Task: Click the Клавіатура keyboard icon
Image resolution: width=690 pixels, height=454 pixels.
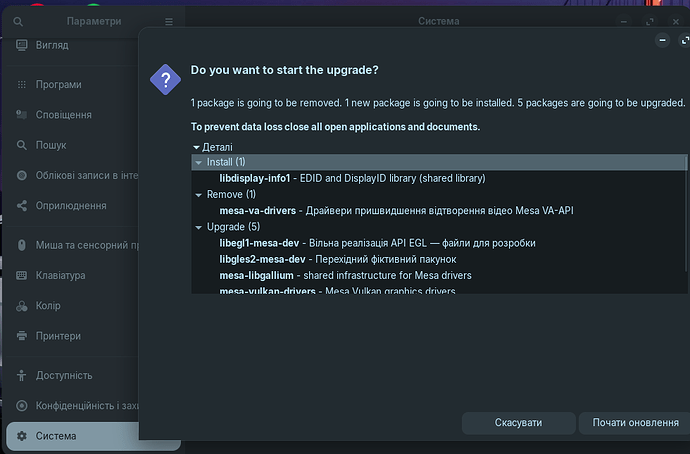Action: [x=22, y=275]
